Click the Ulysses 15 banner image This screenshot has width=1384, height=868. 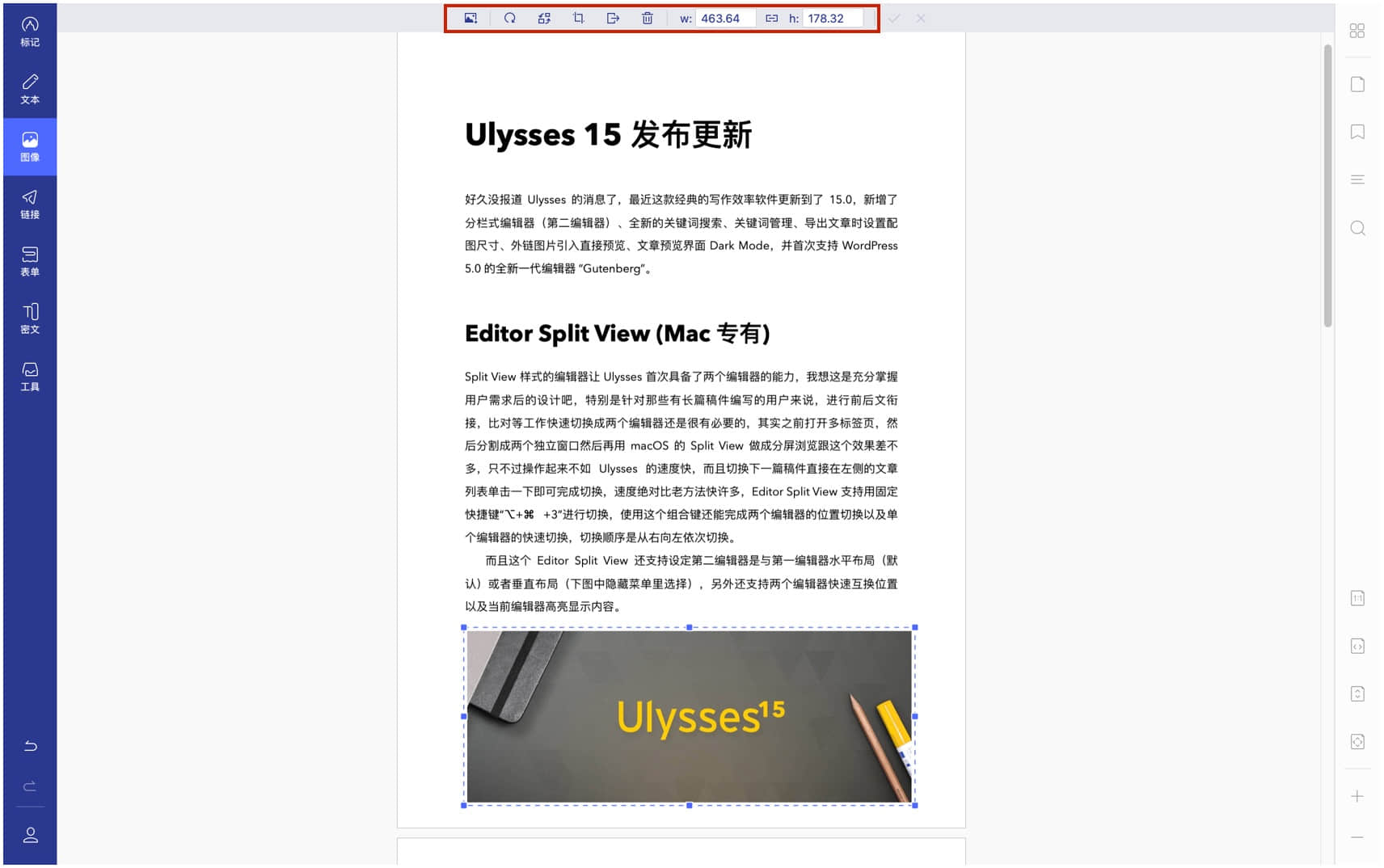coord(689,716)
